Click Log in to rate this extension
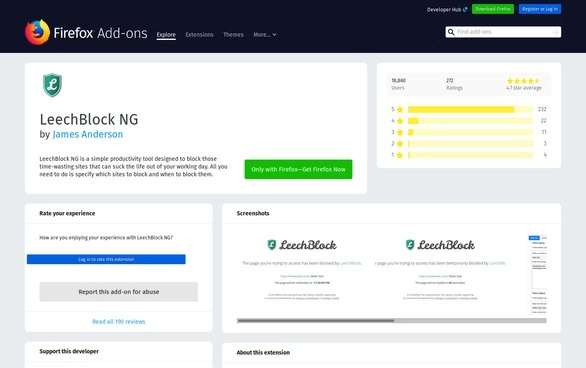586x368 pixels. point(106,259)
